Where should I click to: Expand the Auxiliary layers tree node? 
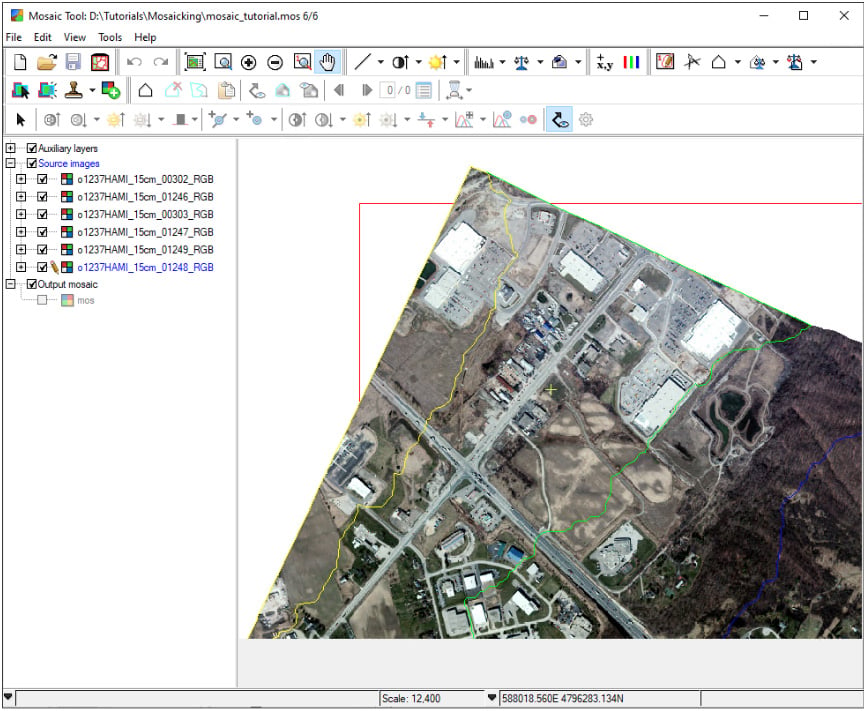(10, 148)
